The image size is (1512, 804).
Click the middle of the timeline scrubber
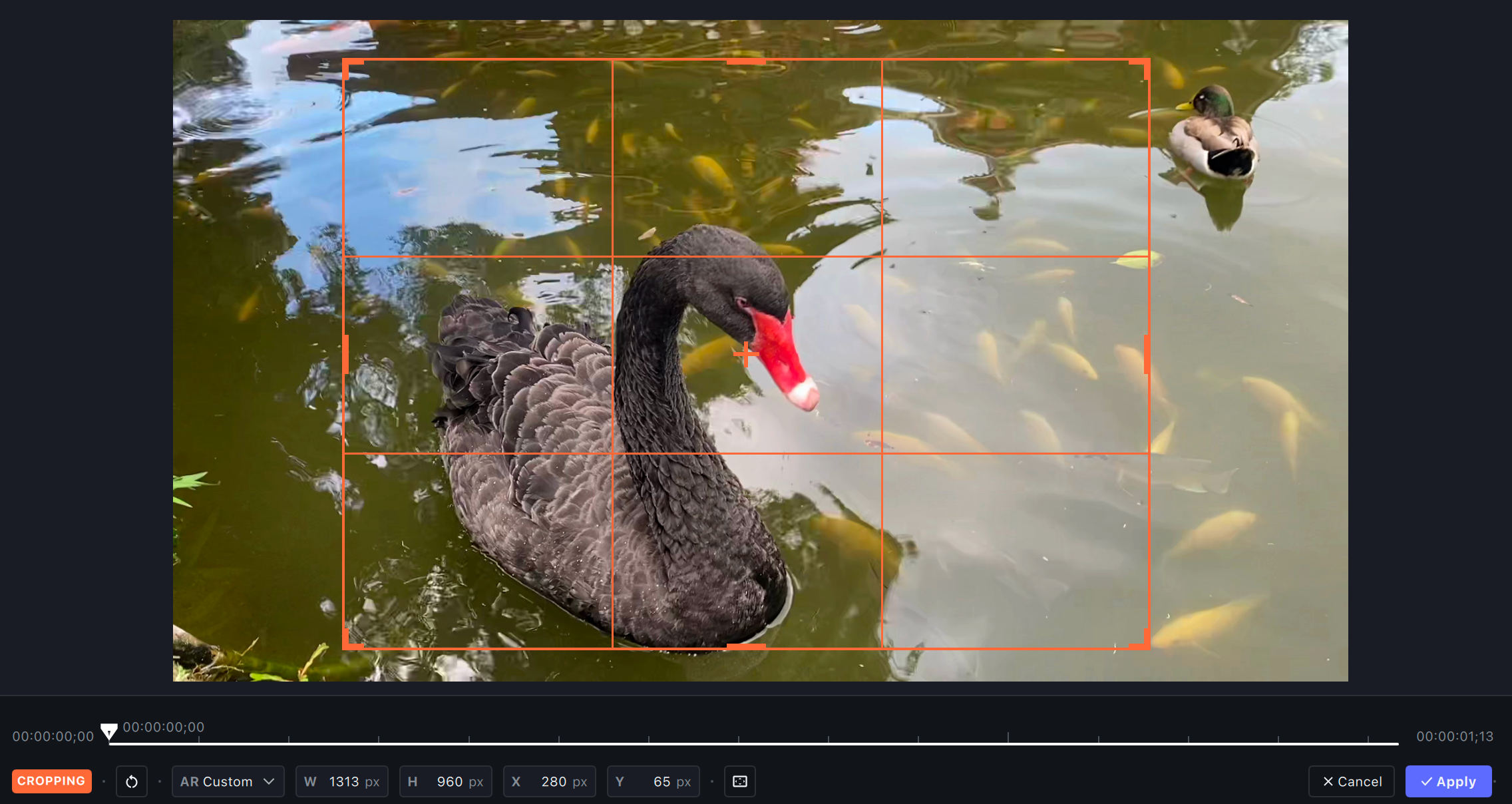tap(753, 743)
